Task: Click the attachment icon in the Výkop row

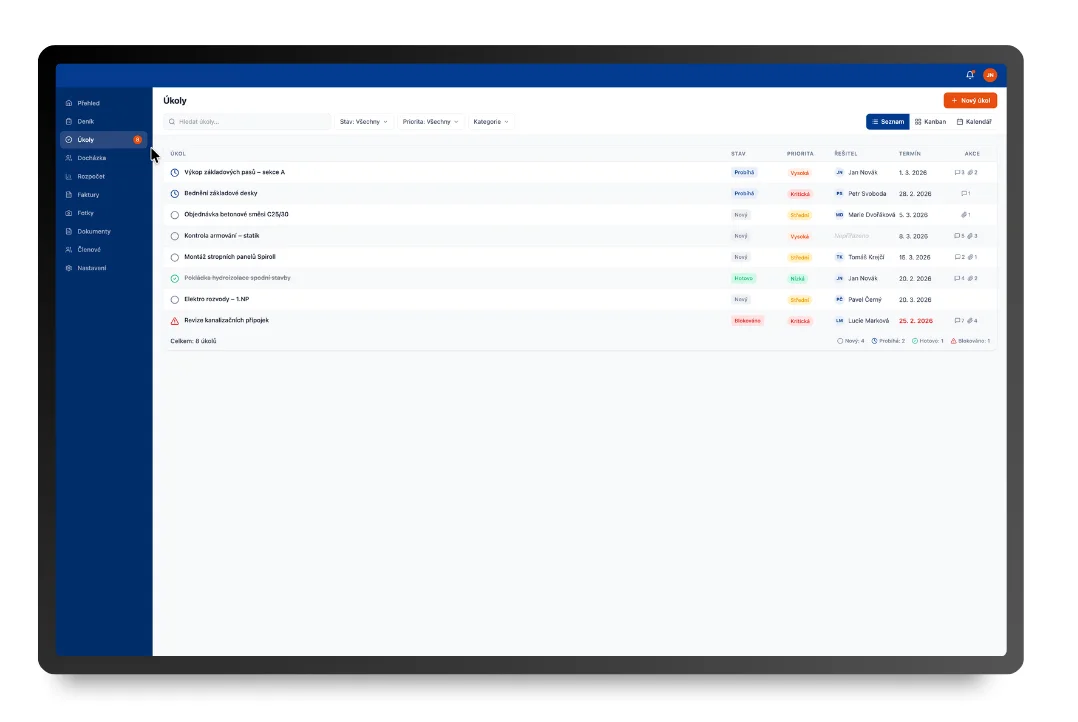Action: [972, 173]
